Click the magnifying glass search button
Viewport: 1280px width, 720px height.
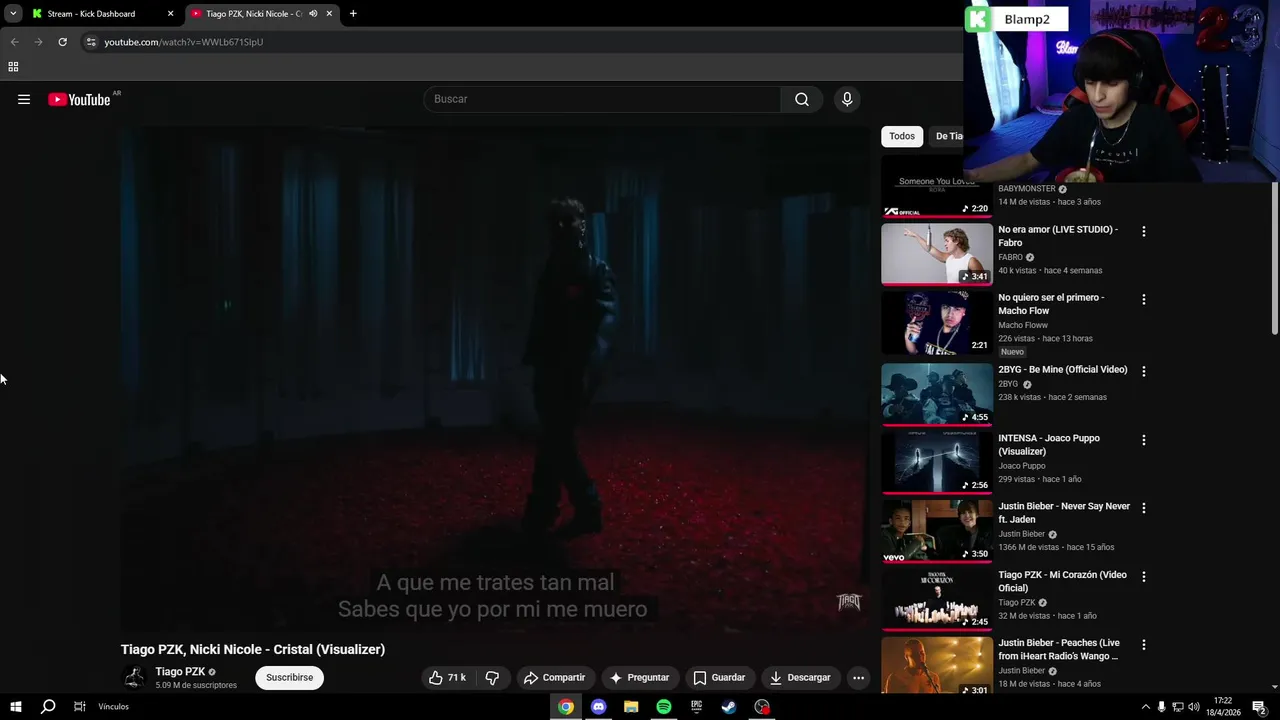click(802, 99)
